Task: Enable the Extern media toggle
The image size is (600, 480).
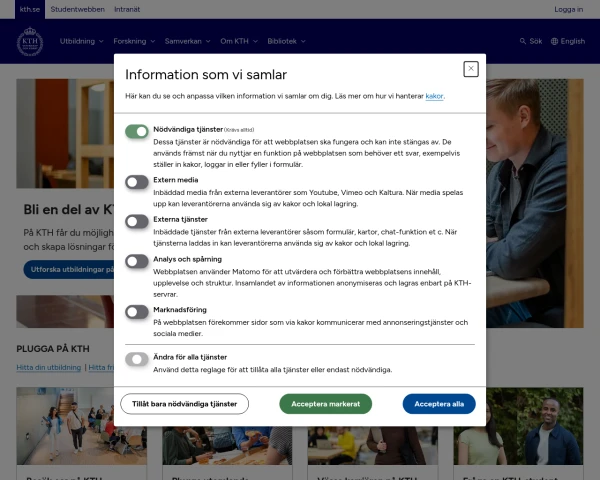Action: pyautogui.click(x=137, y=181)
